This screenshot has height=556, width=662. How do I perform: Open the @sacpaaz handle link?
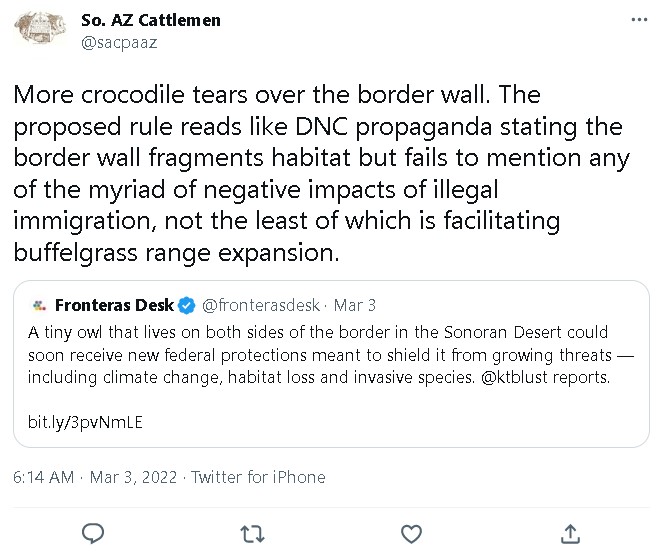(118, 42)
